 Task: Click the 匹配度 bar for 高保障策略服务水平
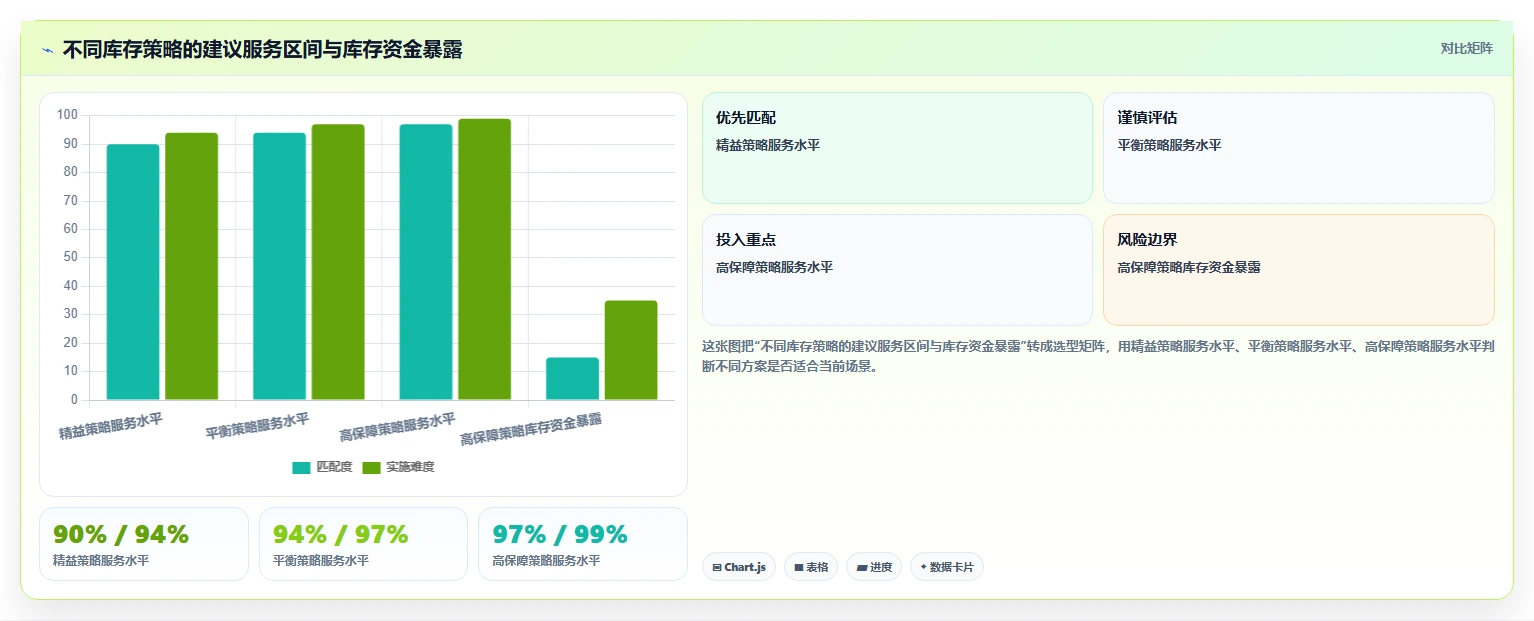click(x=426, y=262)
